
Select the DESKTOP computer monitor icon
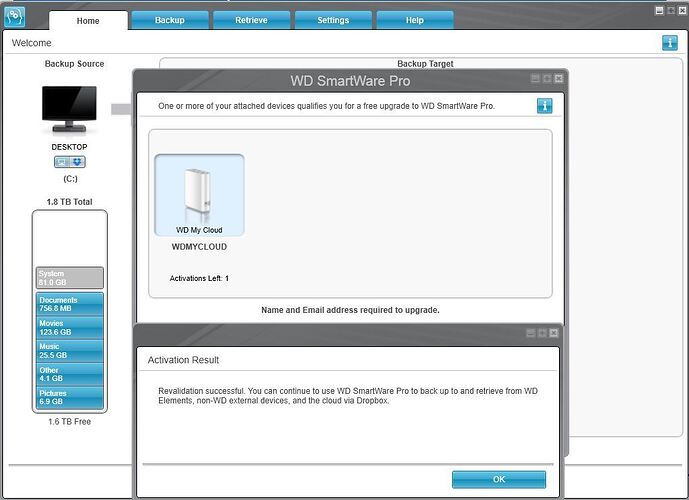pos(69,109)
